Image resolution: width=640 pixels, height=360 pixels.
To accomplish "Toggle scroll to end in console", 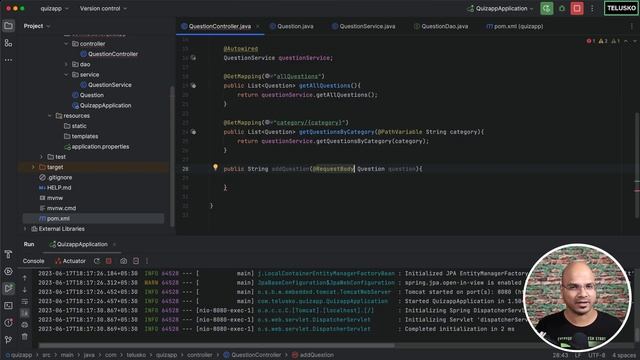I will [x=24, y=313].
